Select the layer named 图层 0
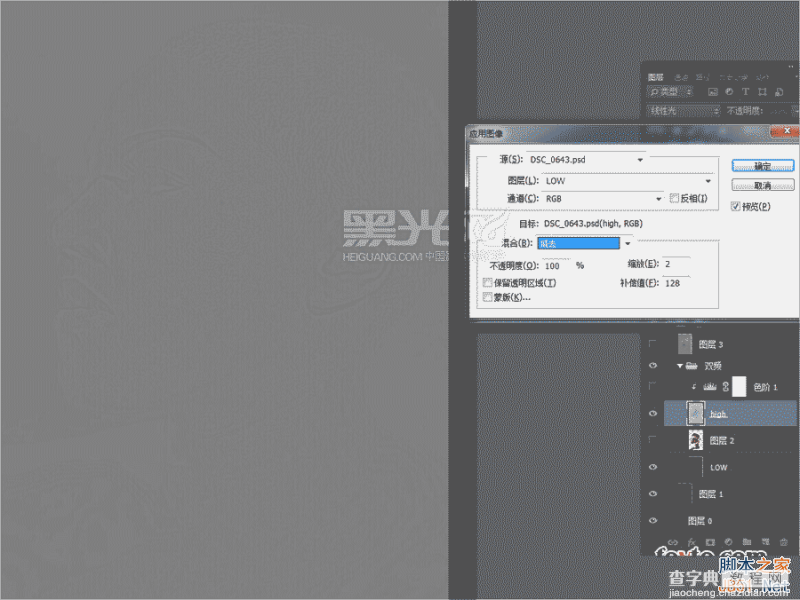 [699, 521]
